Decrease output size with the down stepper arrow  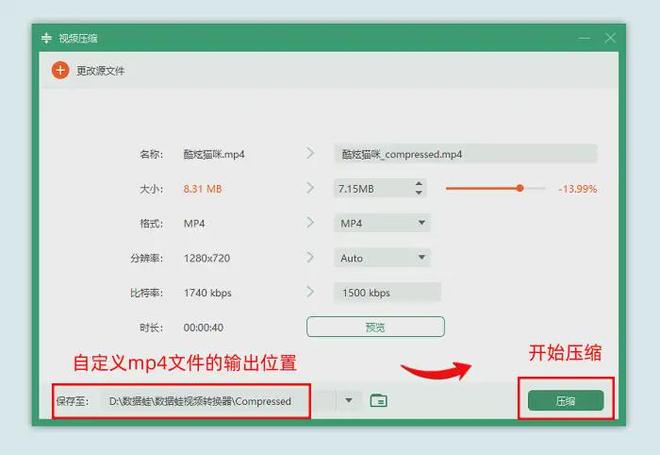click(418, 193)
